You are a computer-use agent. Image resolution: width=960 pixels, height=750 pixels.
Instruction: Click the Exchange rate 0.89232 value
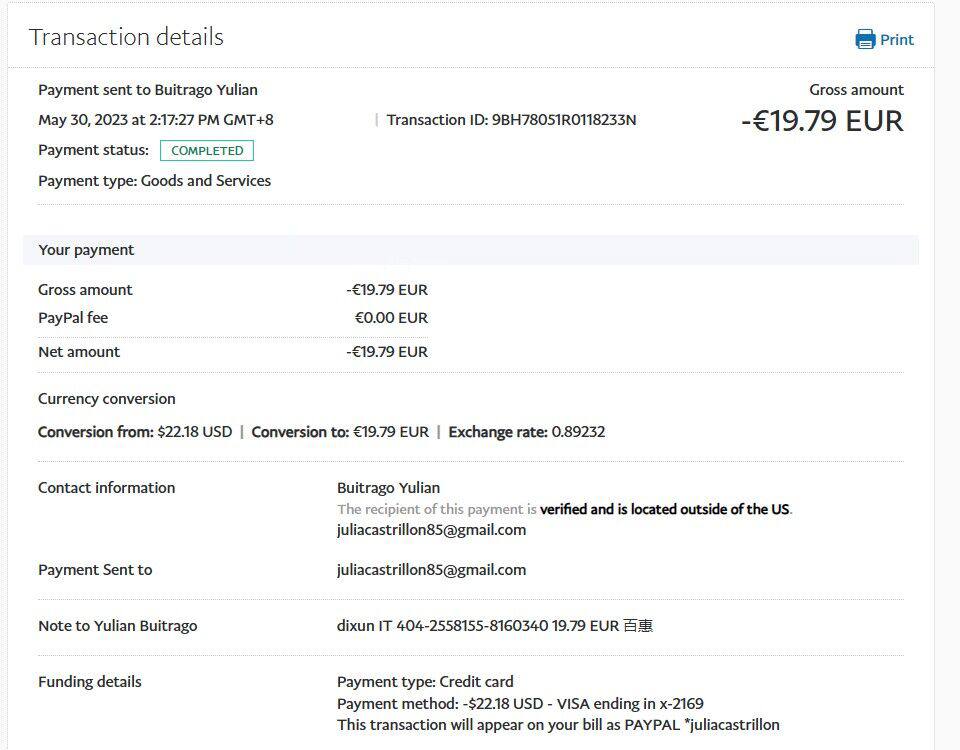576,432
